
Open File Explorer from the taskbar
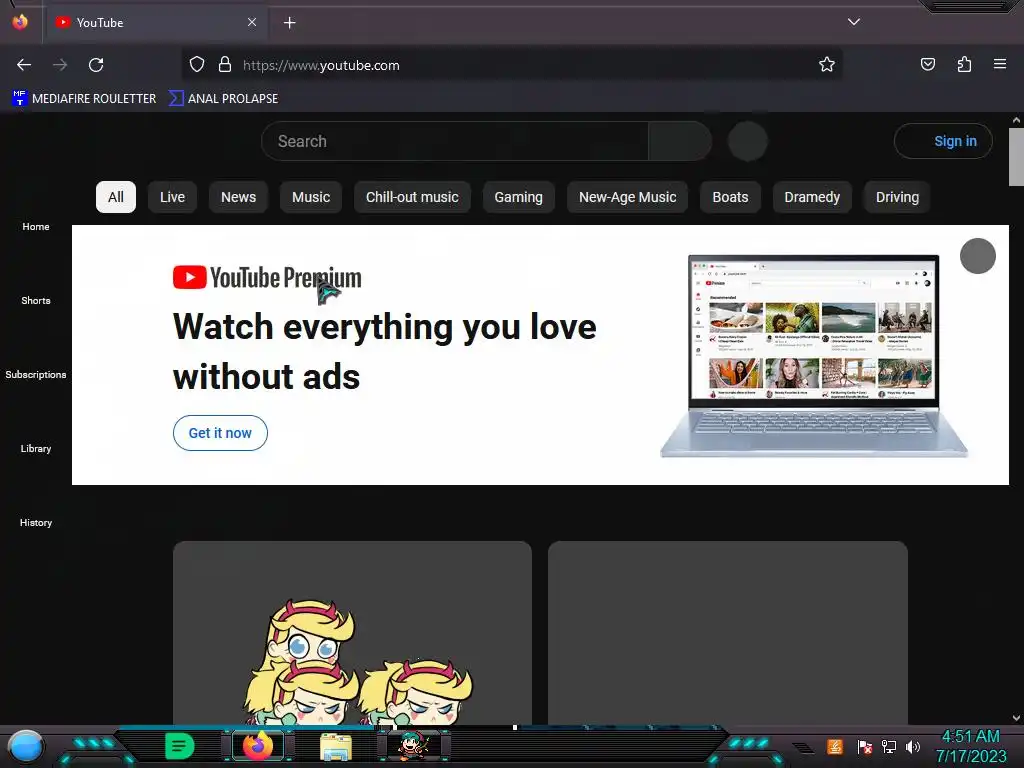[x=336, y=746]
